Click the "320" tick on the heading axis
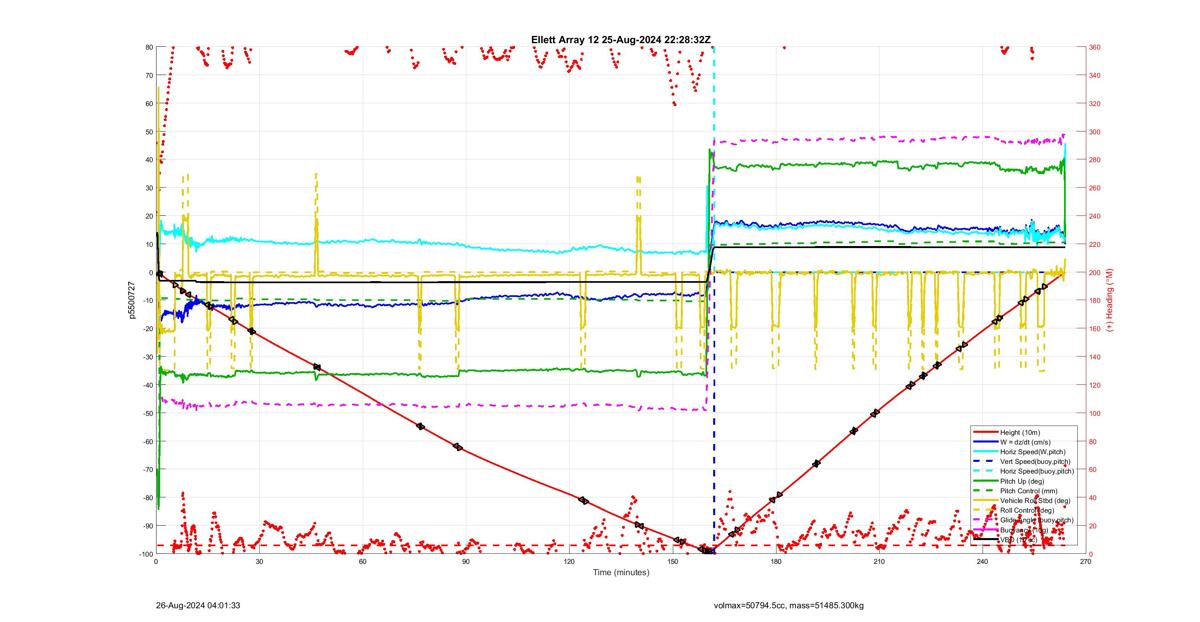 coord(1097,103)
